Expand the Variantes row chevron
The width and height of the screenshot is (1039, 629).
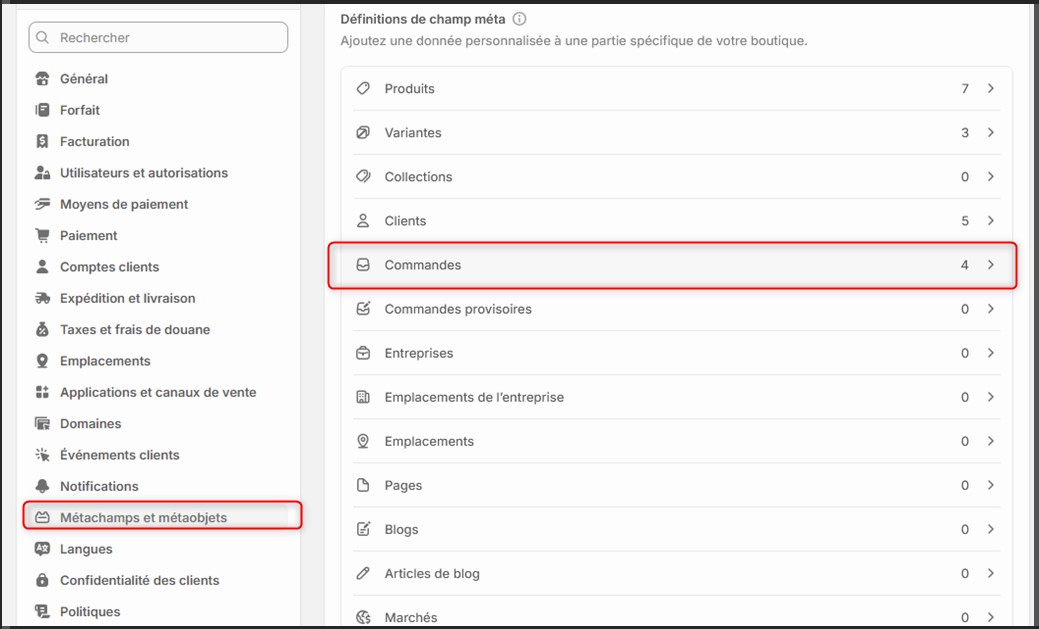[991, 133]
